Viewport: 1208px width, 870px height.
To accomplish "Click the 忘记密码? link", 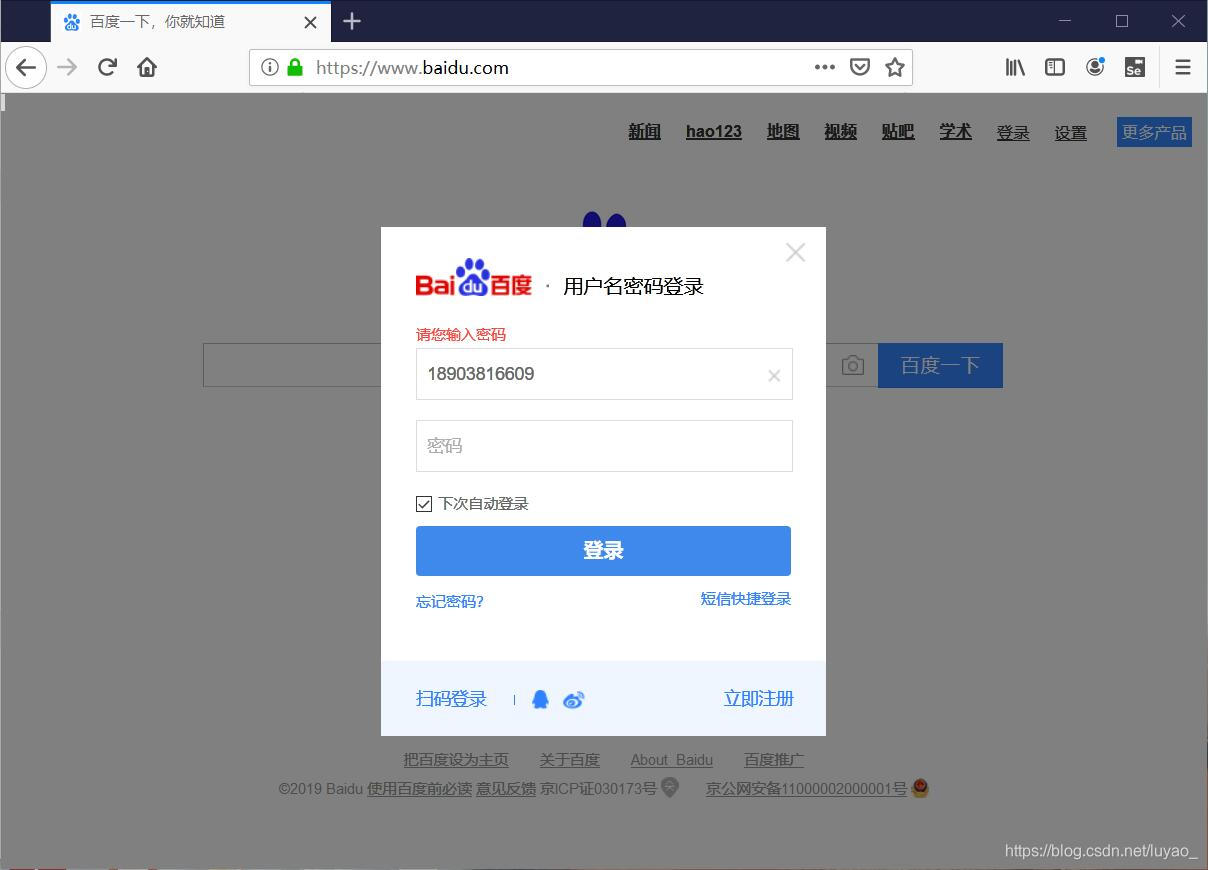I will click(x=450, y=601).
